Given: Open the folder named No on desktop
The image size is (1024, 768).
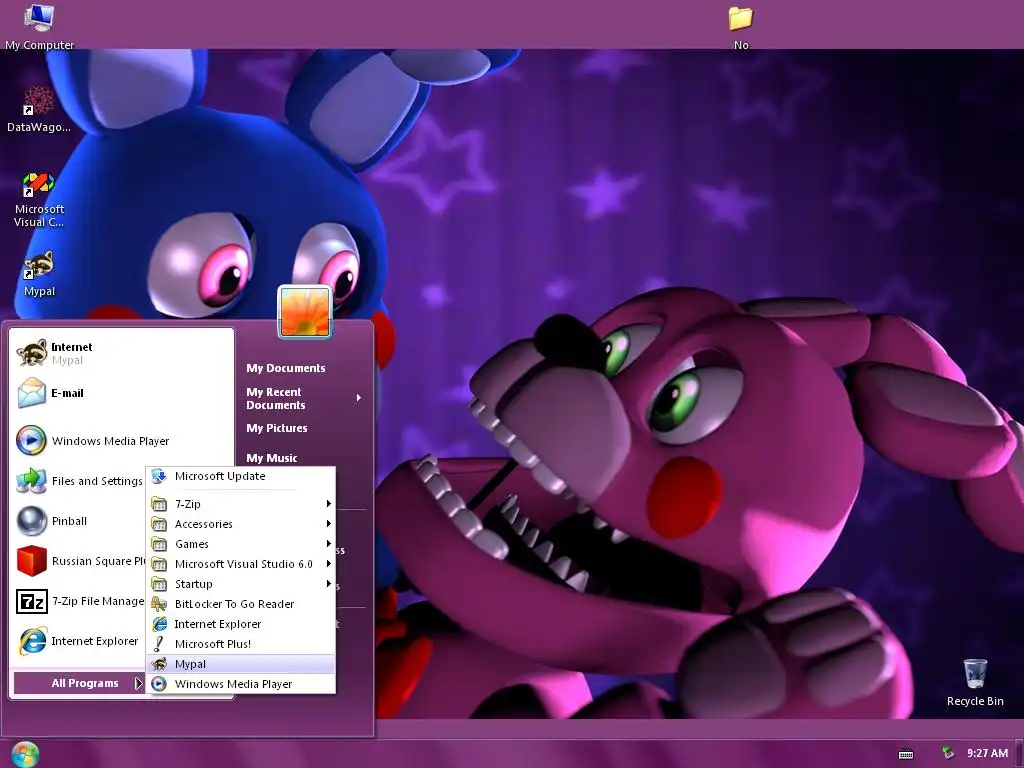Looking at the screenshot, I should tap(741, 27).
